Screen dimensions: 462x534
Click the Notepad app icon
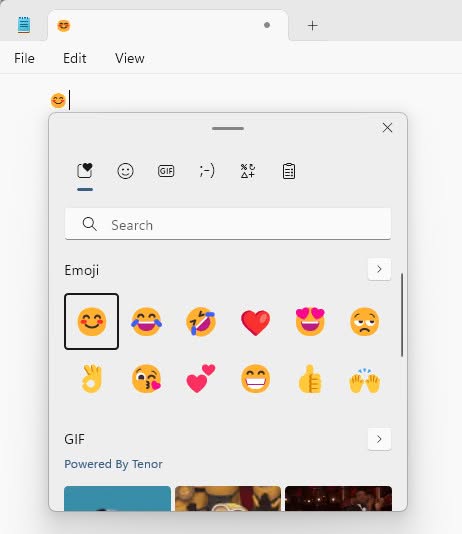click(x=24, y=25)
